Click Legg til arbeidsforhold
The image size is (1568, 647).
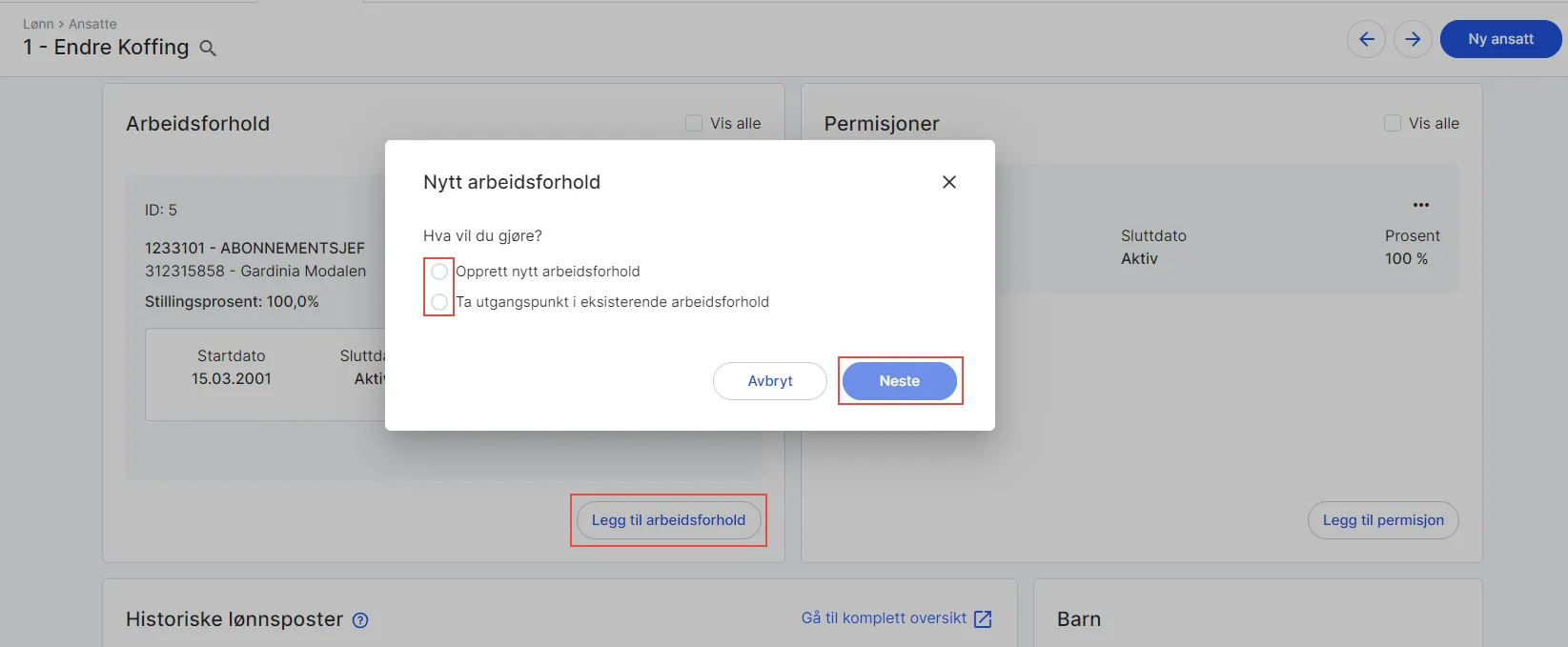click(x=668, y=520)
